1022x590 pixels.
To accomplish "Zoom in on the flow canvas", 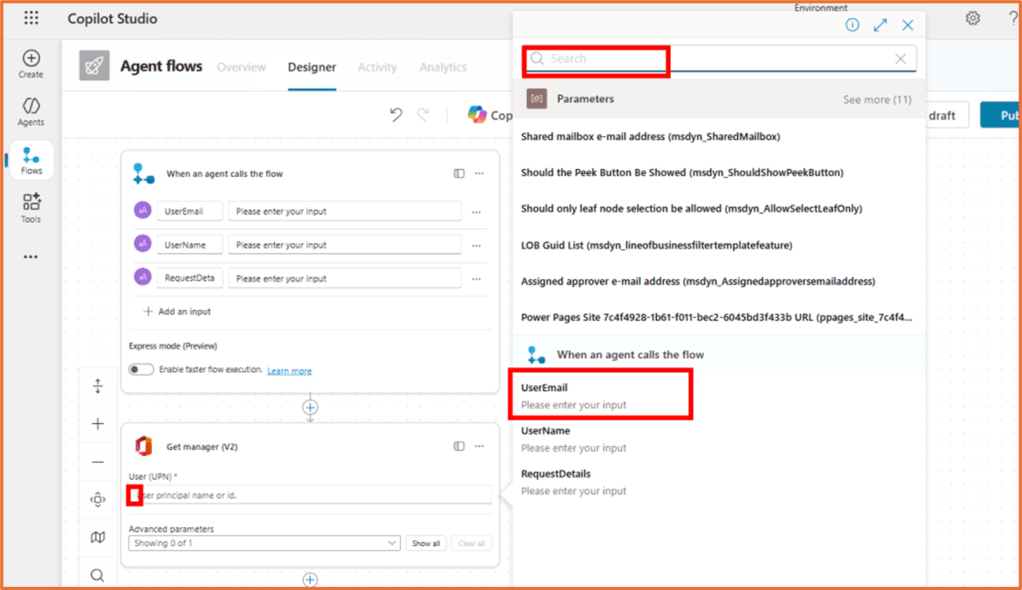I will coord(97,423).
